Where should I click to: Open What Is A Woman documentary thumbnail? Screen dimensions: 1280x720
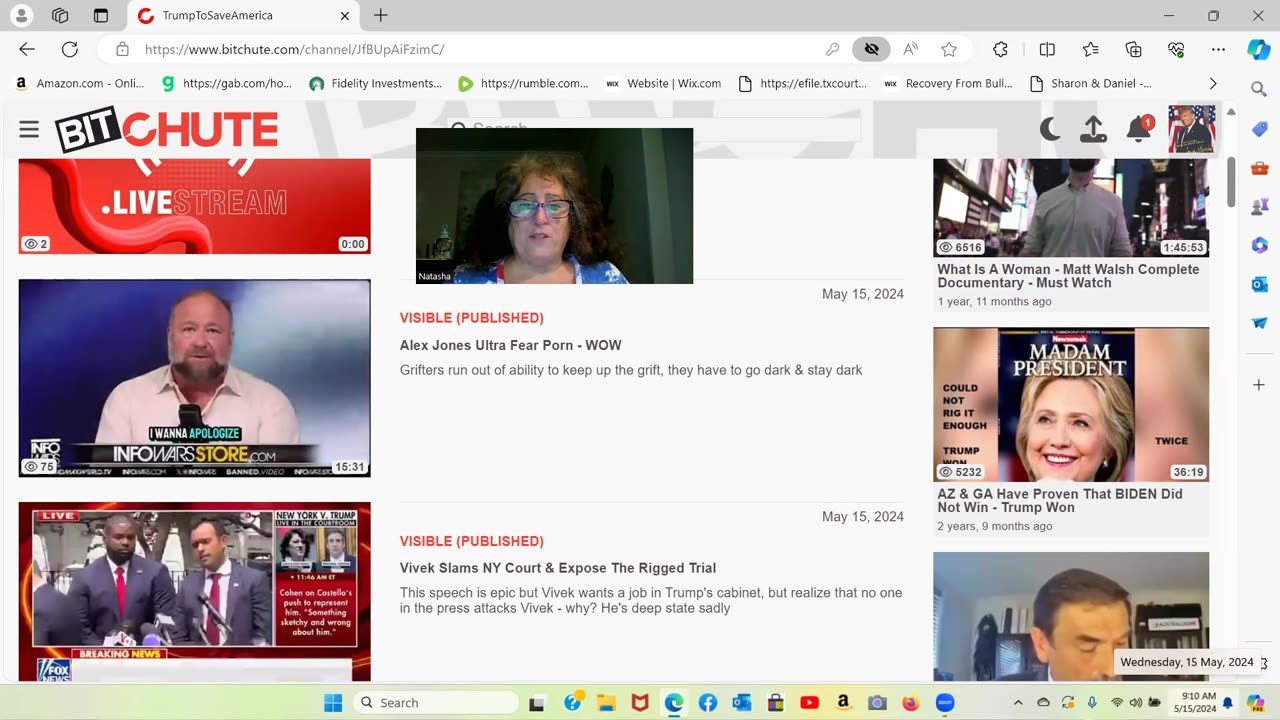pos(1071,207)
